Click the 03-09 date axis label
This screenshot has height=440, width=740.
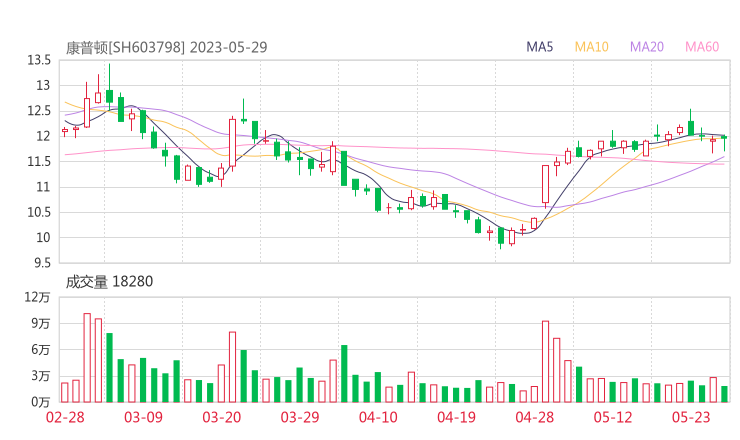(x=143, y=417)
